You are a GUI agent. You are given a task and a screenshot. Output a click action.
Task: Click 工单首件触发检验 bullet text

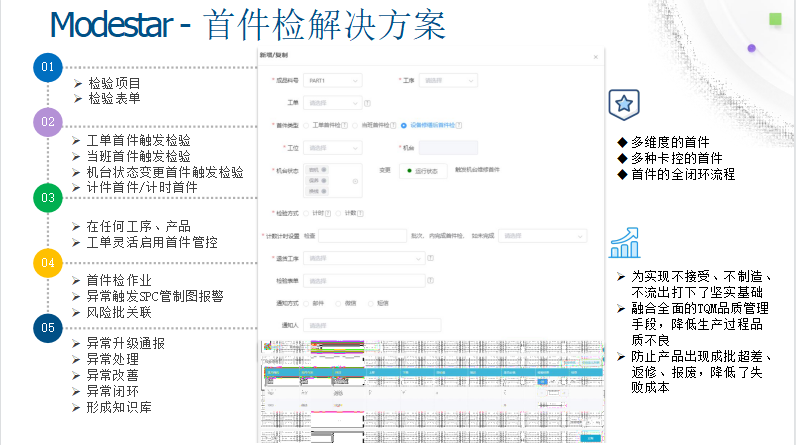click(x=139, y=140)
